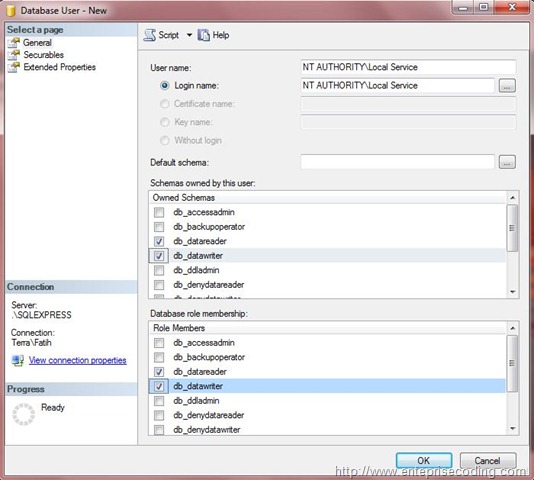Open View connection properties link

(77, 360)
